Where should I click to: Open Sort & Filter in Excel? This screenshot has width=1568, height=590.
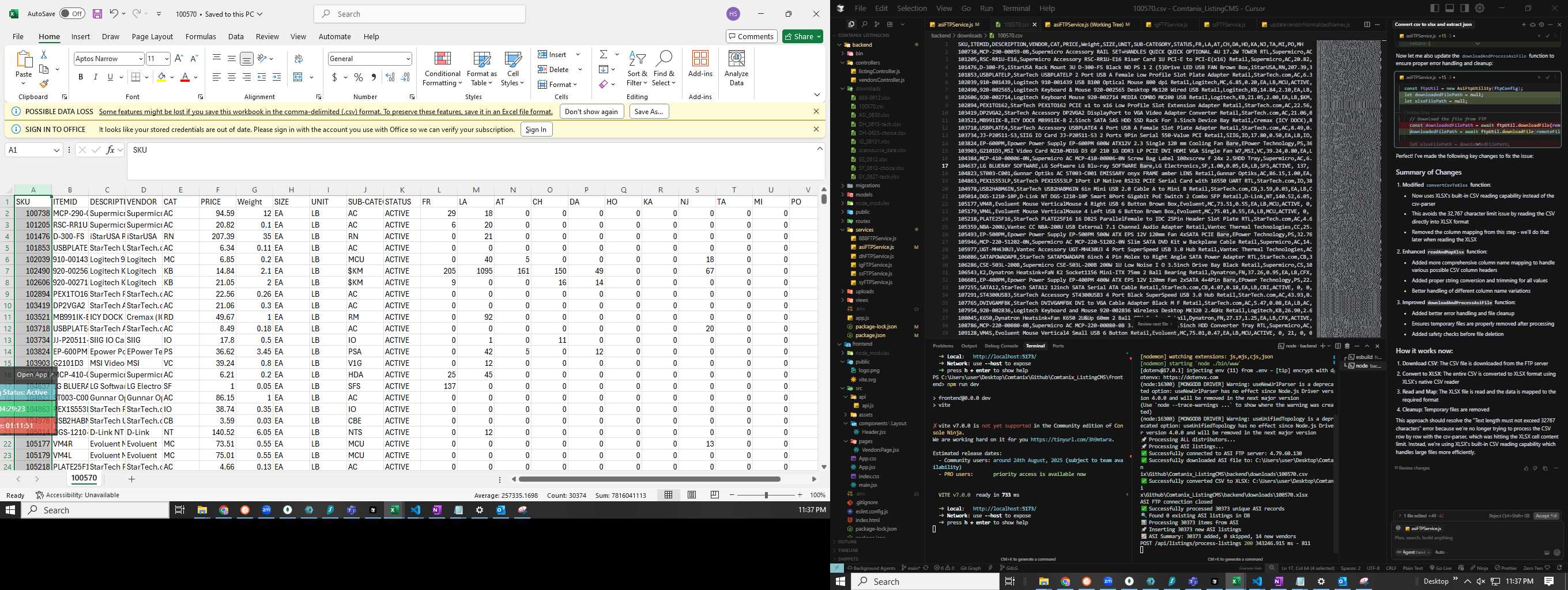pos(636,68)
